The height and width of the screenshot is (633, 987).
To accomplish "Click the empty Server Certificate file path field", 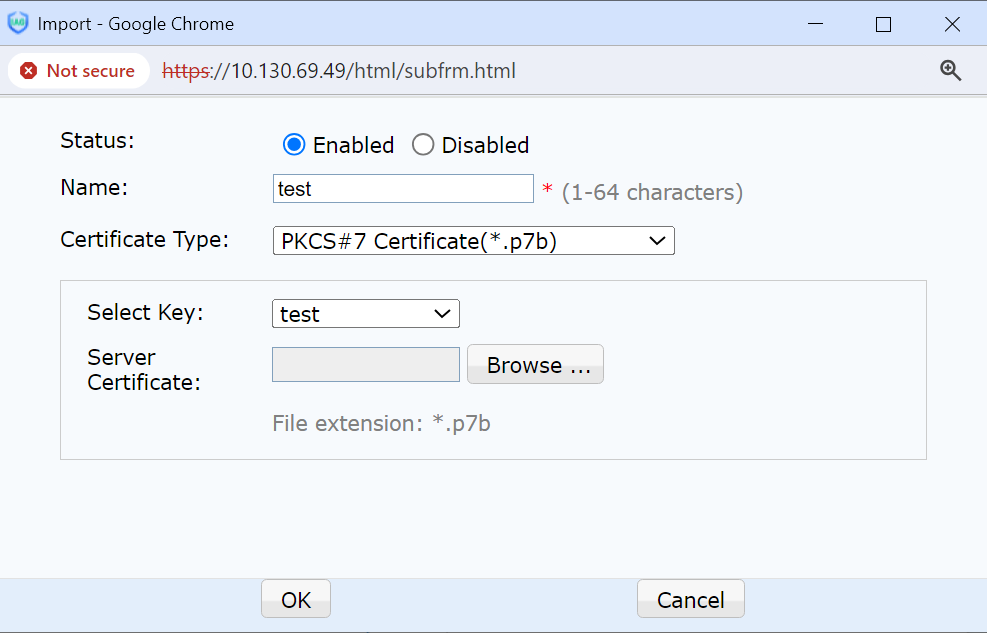I will [x=365, y=365].
